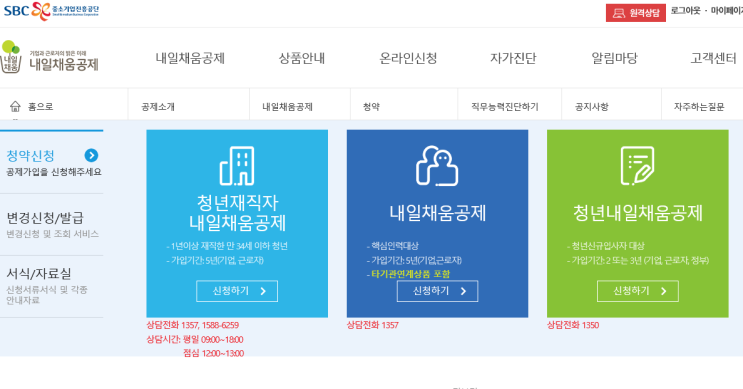This screenshot has width=743, height=389.
Task: Click the blue arrow icon beside 청약신청
Action: point(91,155)
